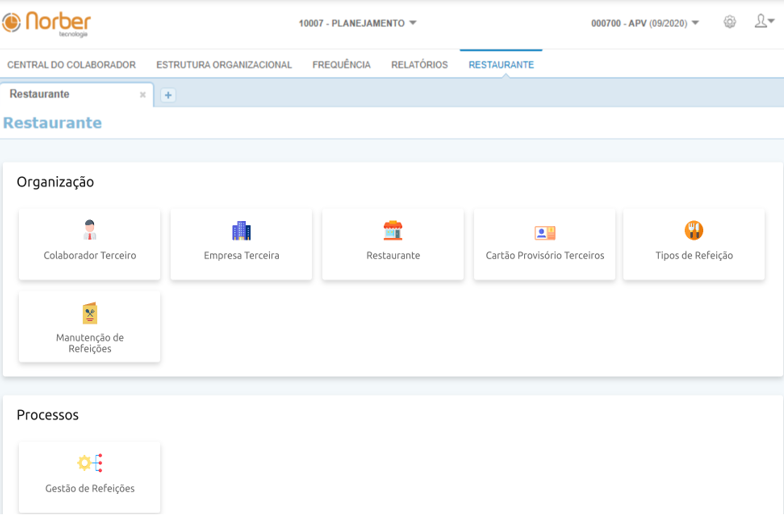
Task: Click the Empresa Terceira building icon
Action: coord(241,231)
